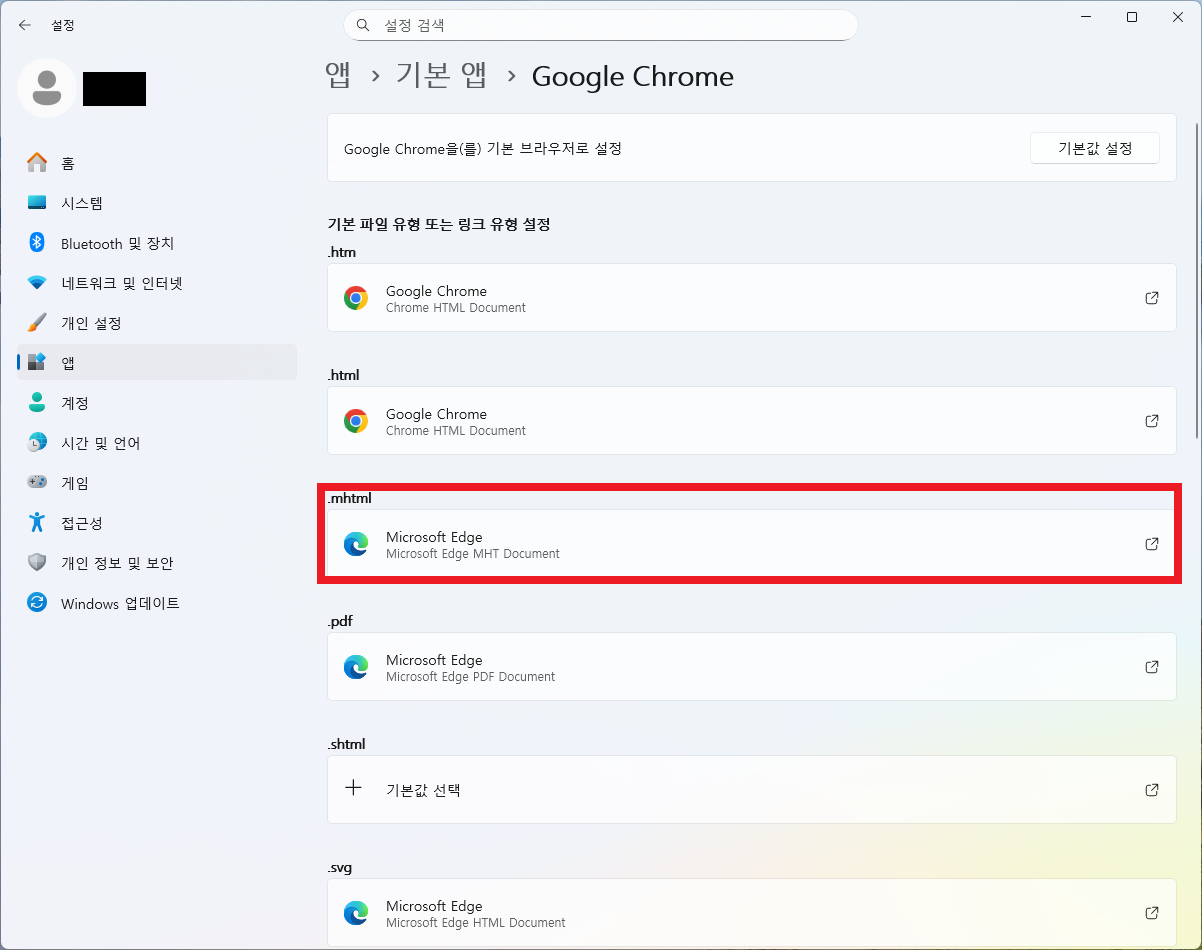Image resolution: width=1202 pixels, height=950 pixels.
Task: Go to 기본 앱 breadcrumb link
Action: tap(442, 76)
